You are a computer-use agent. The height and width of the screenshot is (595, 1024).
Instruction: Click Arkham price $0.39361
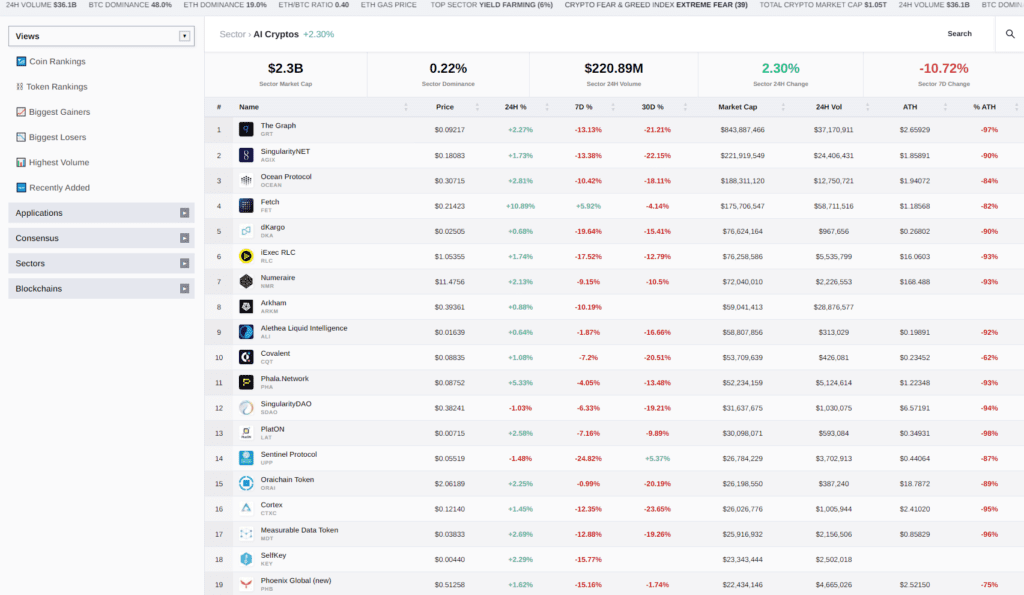[x=449, y=307]
